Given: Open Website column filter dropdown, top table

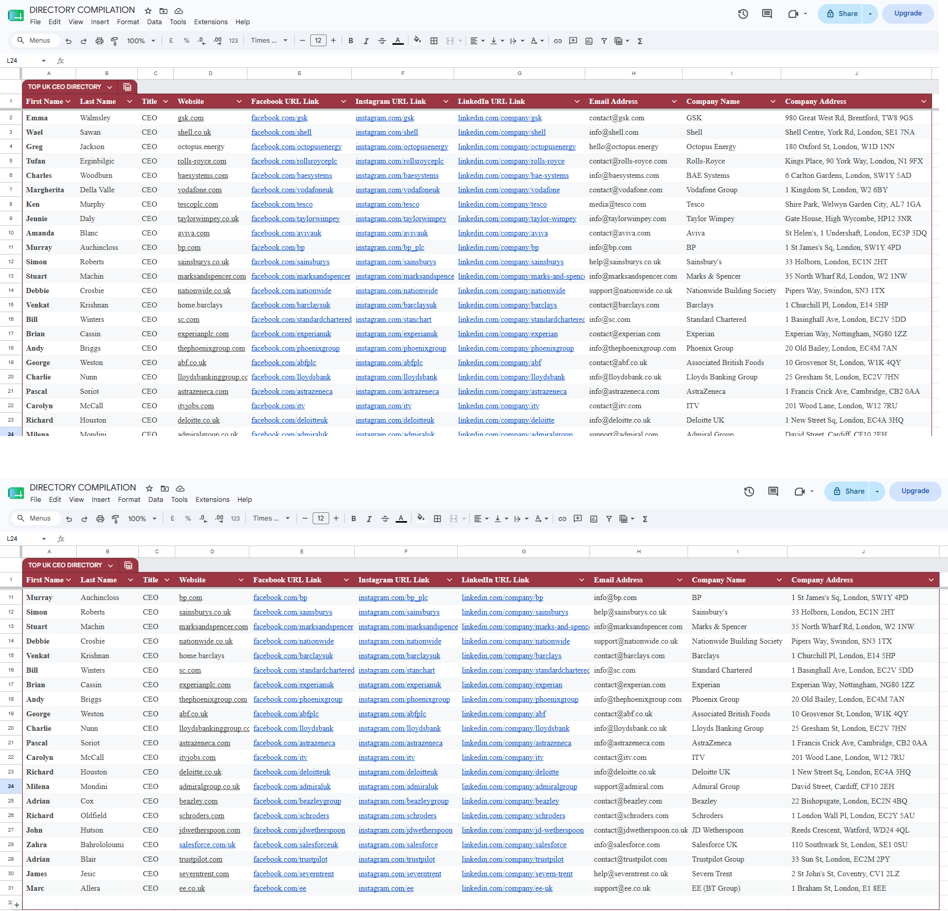Looking at the screenshot, I should [239, 102].
